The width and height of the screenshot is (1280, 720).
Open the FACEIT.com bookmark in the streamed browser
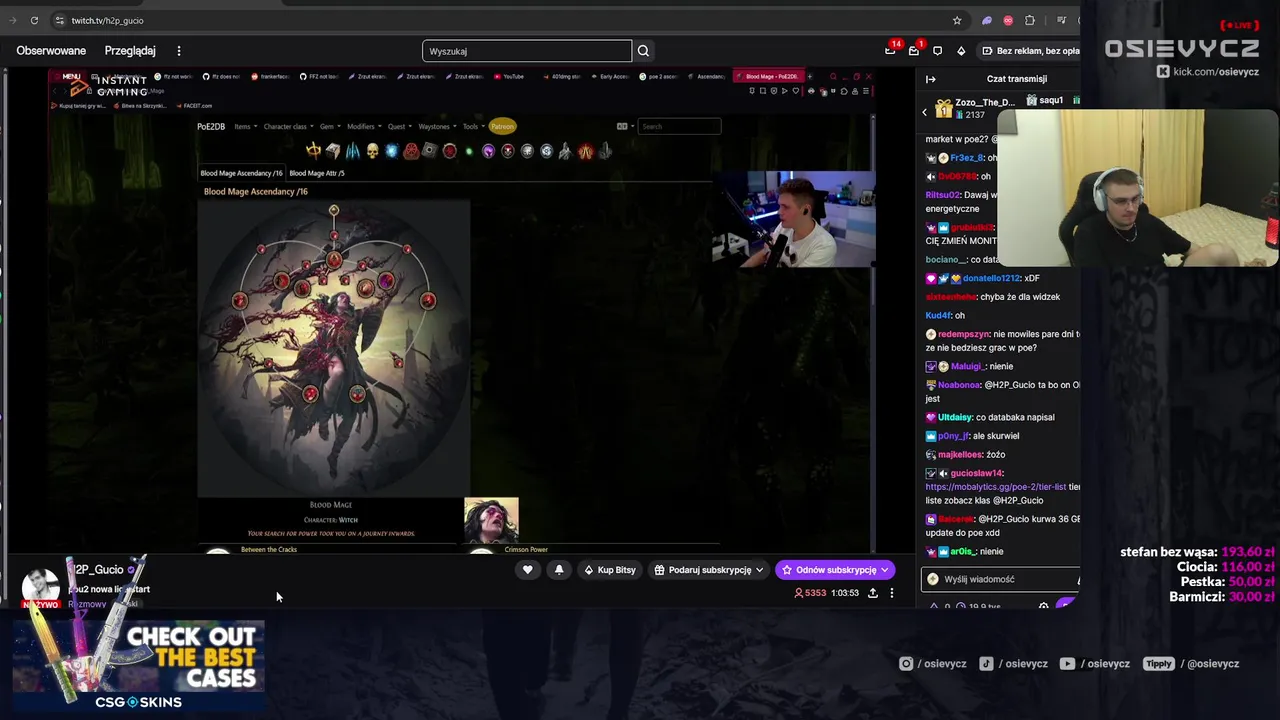click(192, 106)
